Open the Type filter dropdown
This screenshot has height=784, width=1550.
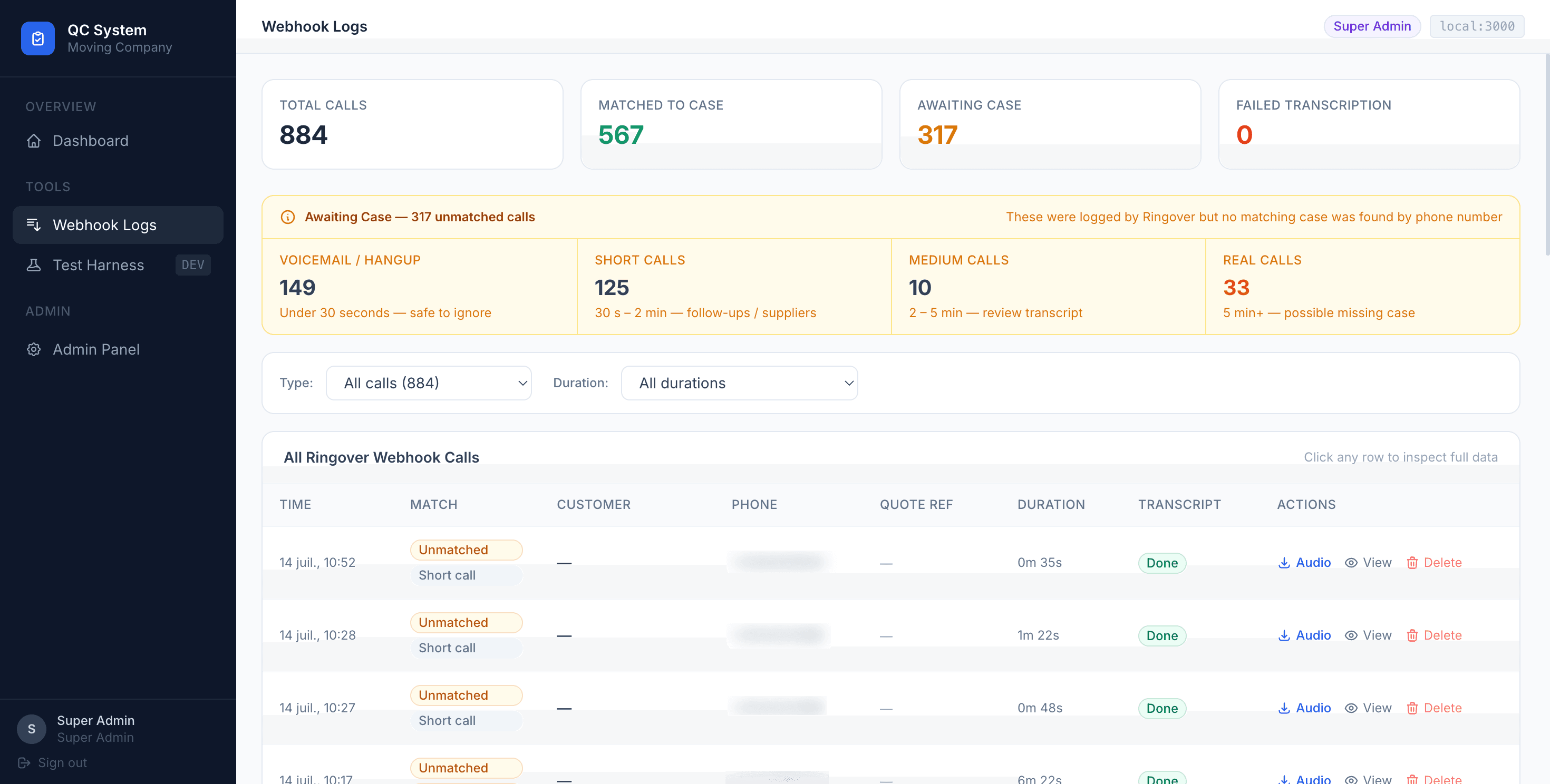[x=429, y=383]
